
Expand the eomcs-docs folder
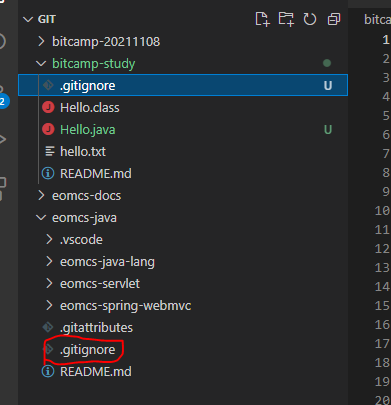41,196
